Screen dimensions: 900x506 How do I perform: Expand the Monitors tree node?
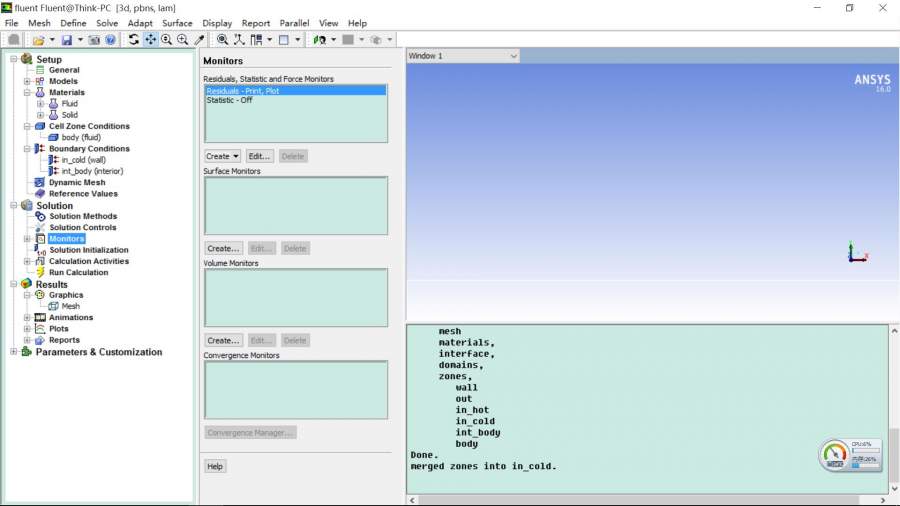pos(27,239)
